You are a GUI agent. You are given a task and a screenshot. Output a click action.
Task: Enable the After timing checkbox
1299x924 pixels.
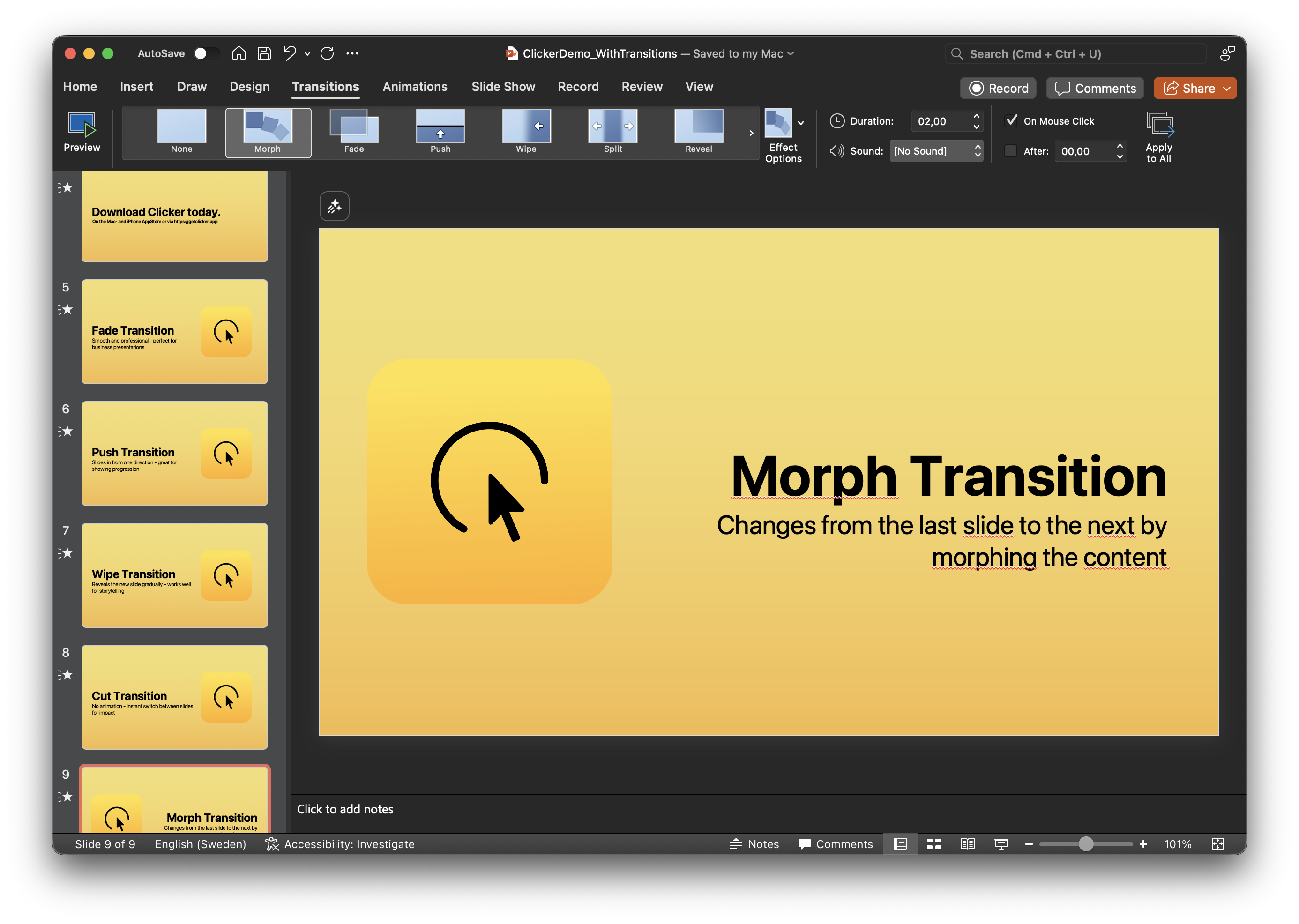click(1010, 151)
